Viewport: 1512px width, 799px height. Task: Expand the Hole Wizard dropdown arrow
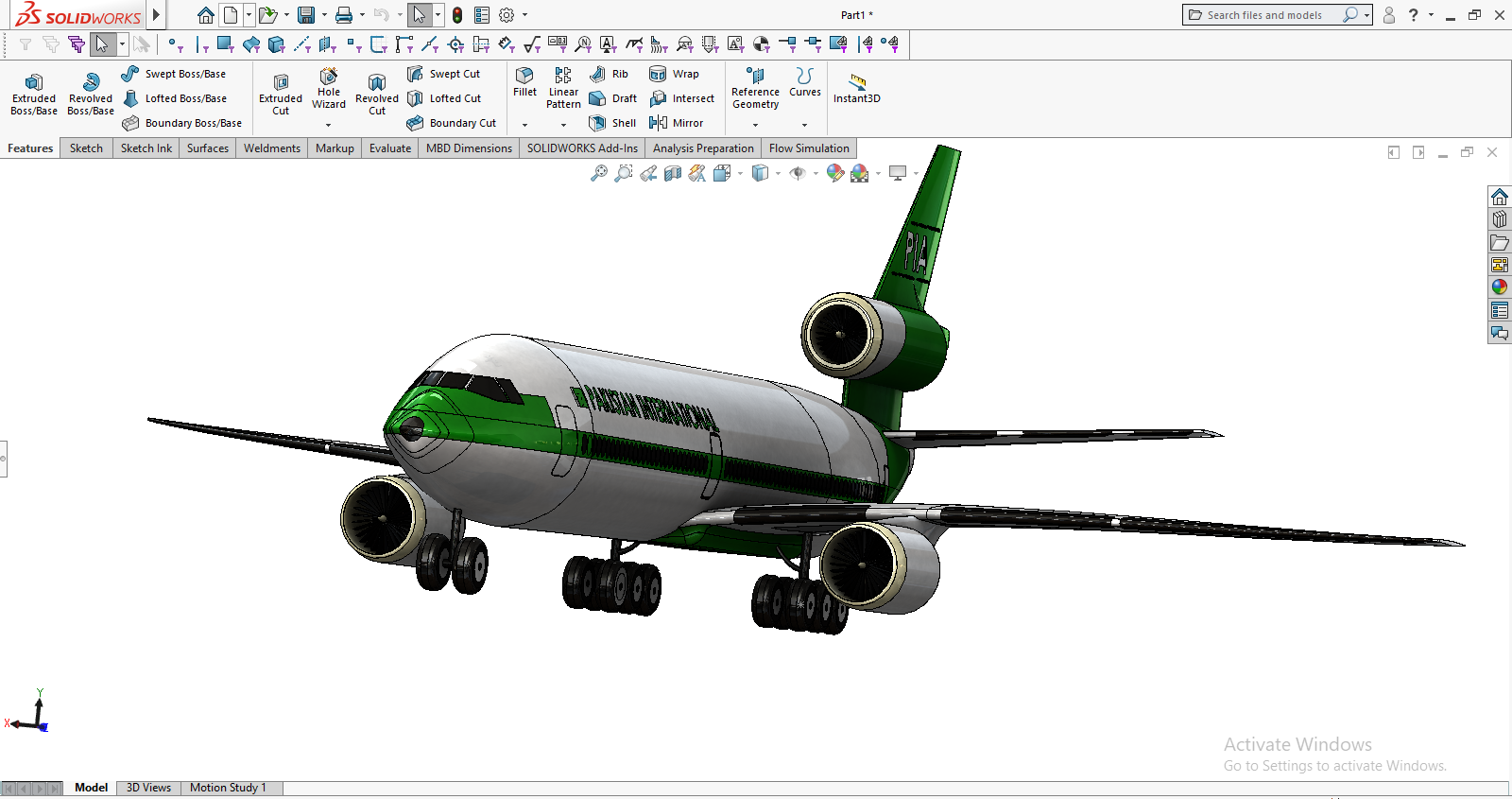click(329, 125)
